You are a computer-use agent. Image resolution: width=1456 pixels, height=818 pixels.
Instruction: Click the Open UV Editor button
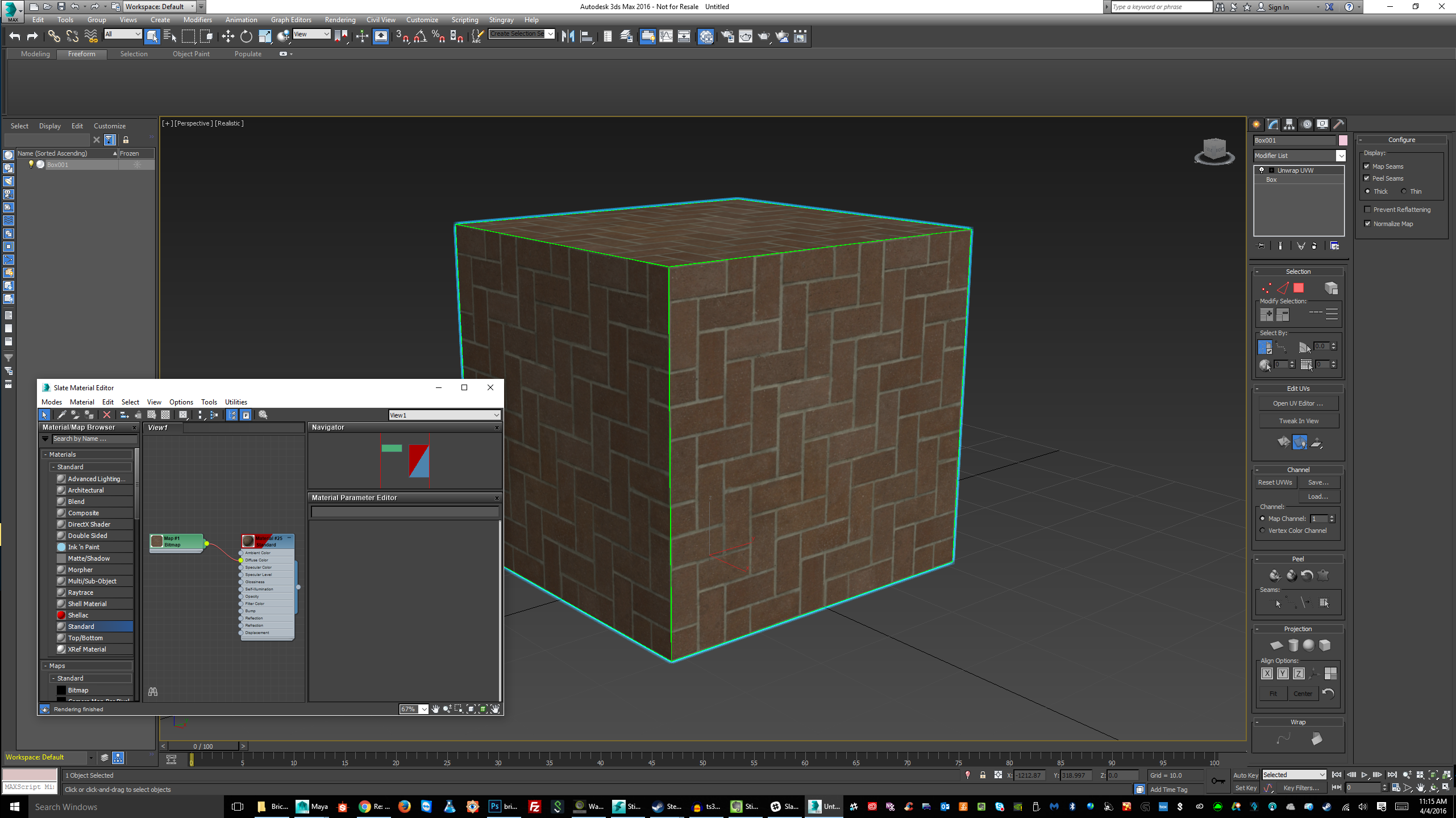1298,403
